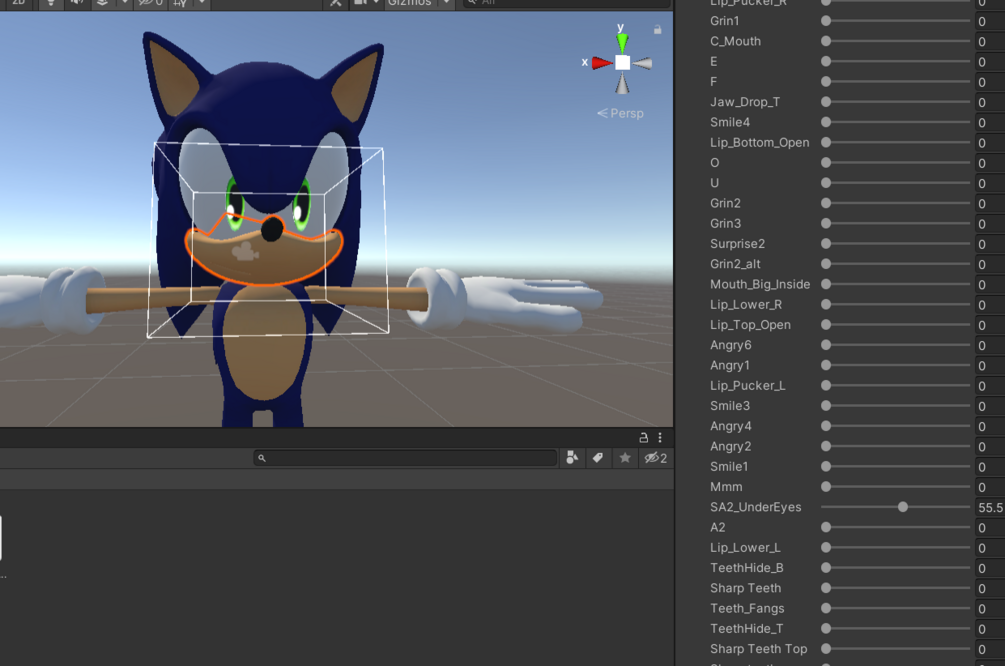
Task: Click the component tools wrench icon
Action: (335, 3)
